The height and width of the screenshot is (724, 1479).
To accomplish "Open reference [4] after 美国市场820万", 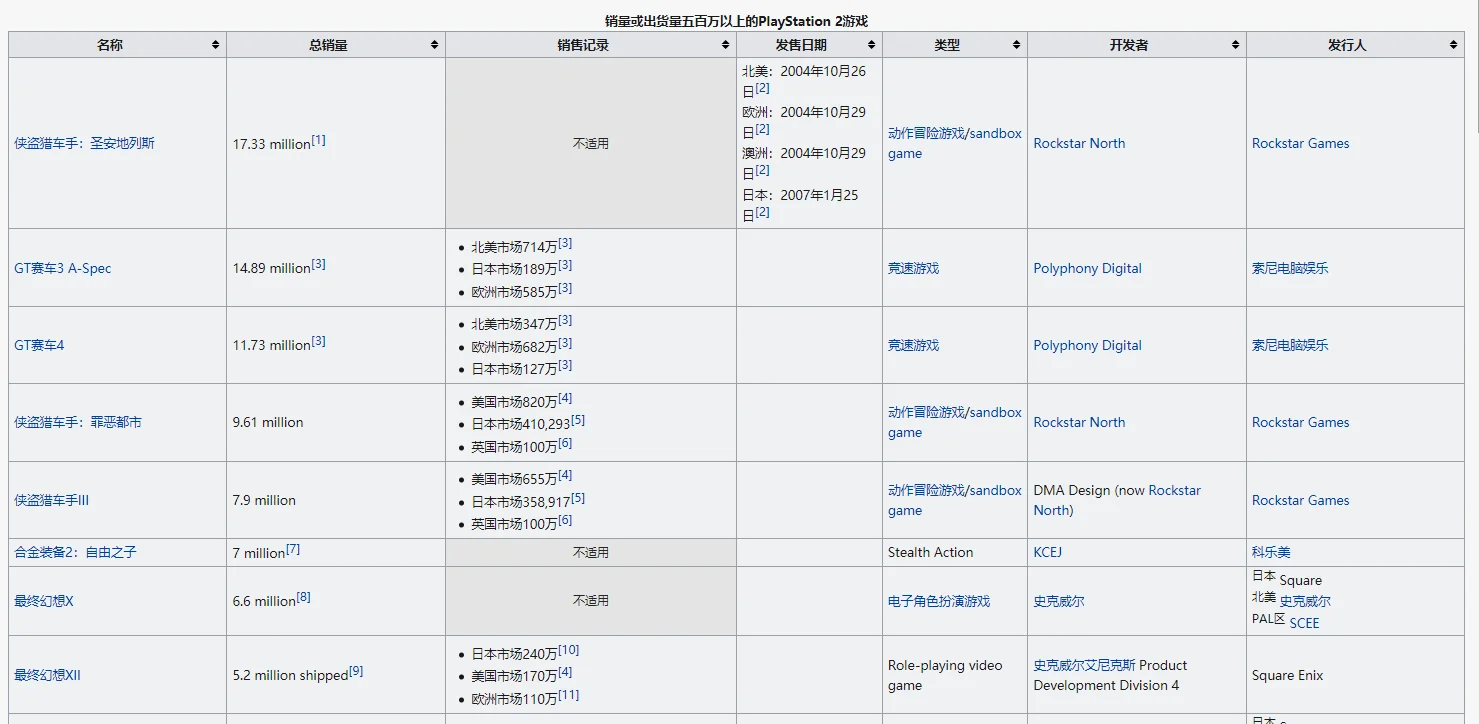I will pos(565,398).
